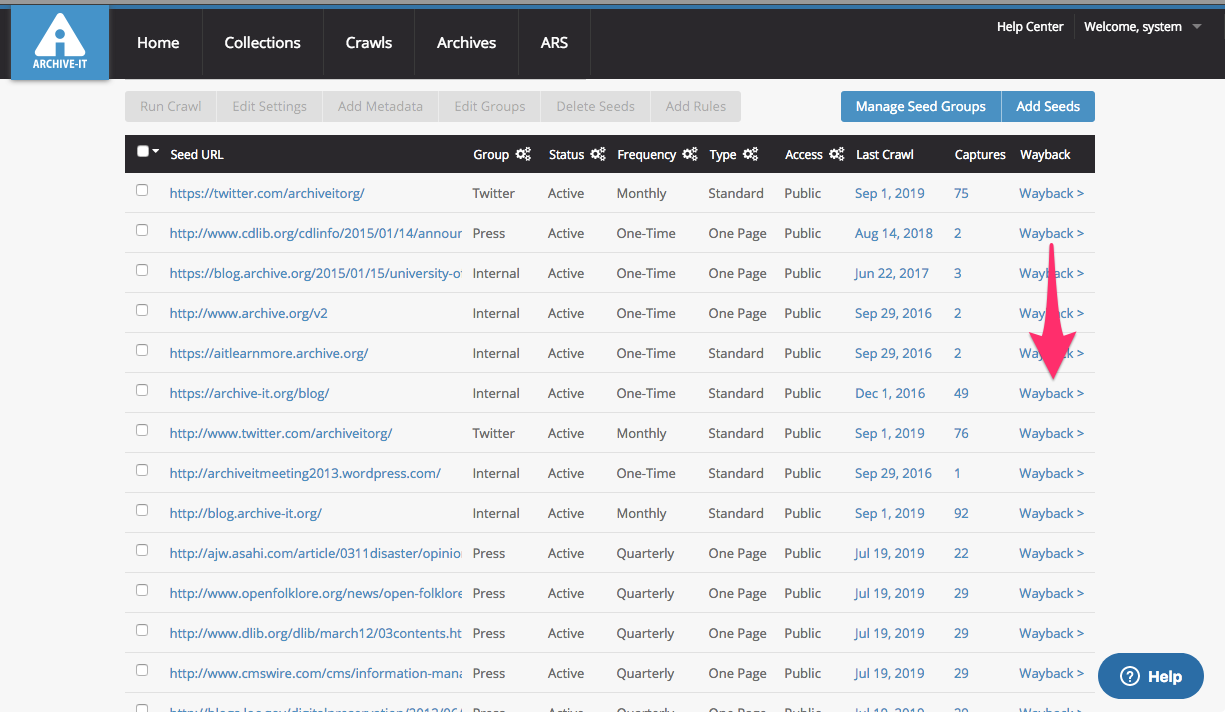Click the Manage Seed Groups button
Viewport: 1225px width, 712px height.
tap(920, 106)
